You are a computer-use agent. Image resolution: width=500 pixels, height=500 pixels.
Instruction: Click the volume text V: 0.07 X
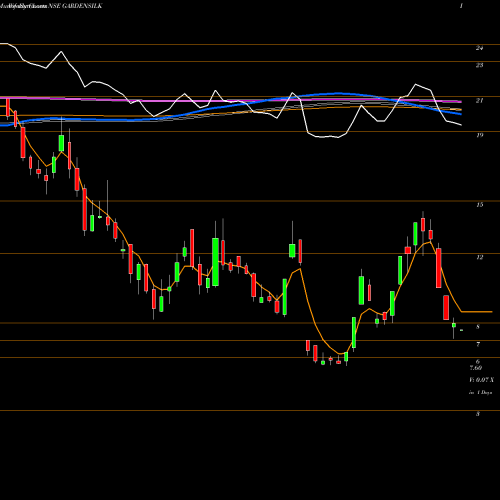(x=482, y=380)
